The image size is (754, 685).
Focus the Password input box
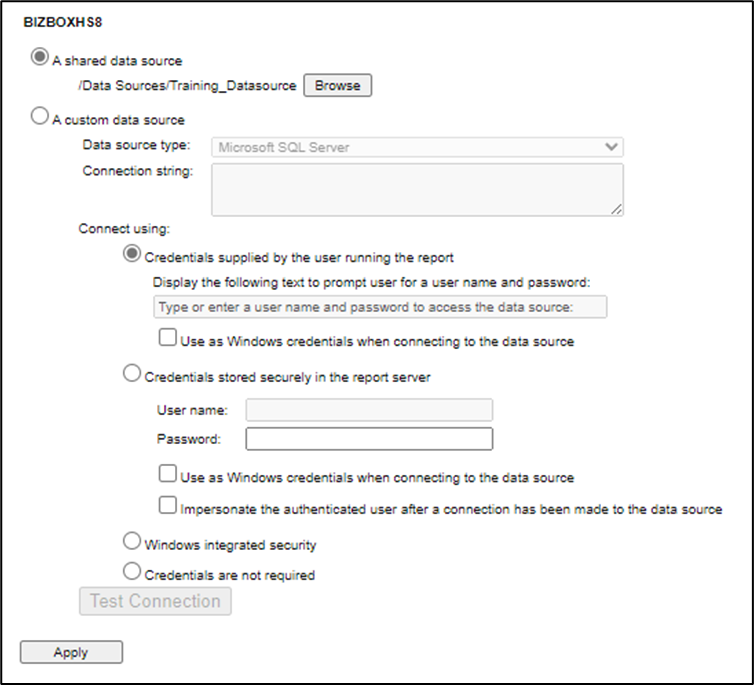[369, 439]
